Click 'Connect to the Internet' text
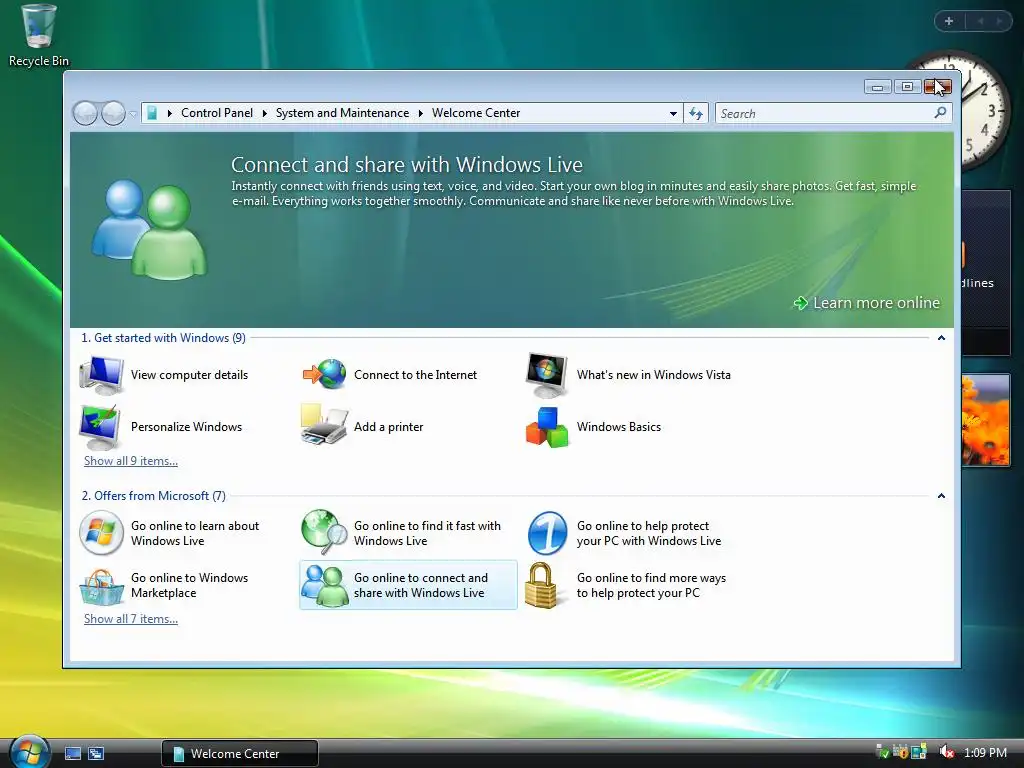The image size is (1024, 768). [415, 375]
